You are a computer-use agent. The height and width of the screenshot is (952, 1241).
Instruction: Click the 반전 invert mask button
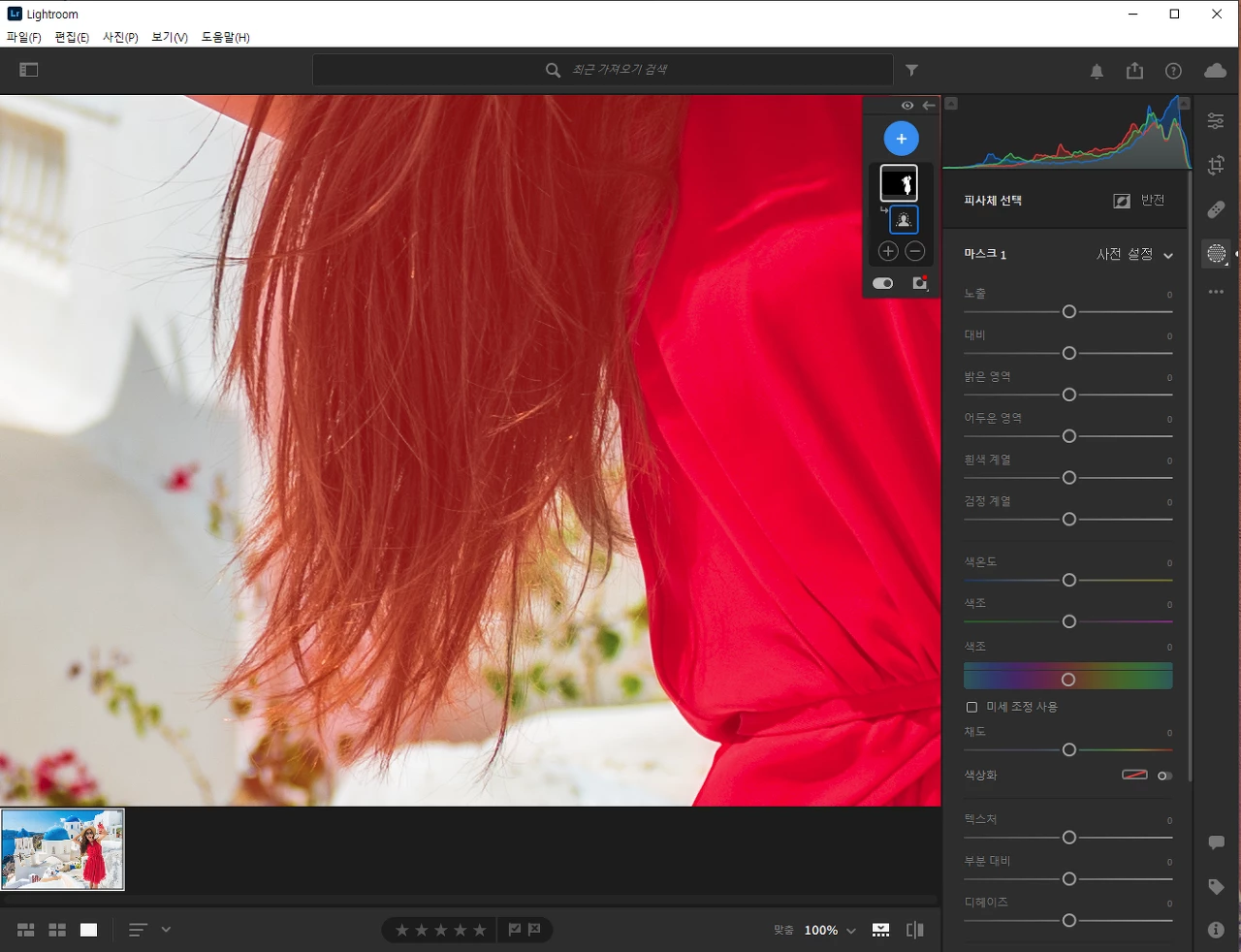tap(1139, 201)
